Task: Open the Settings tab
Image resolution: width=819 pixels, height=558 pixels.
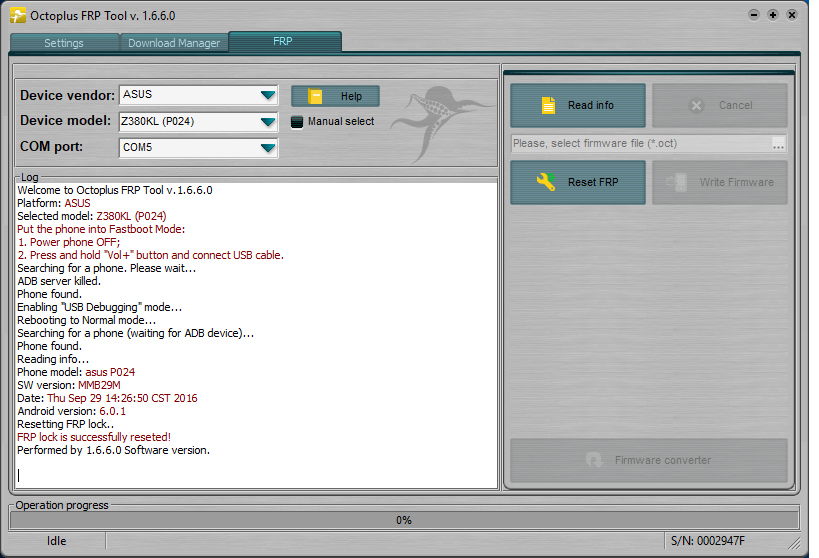Action: click(64, 43)
